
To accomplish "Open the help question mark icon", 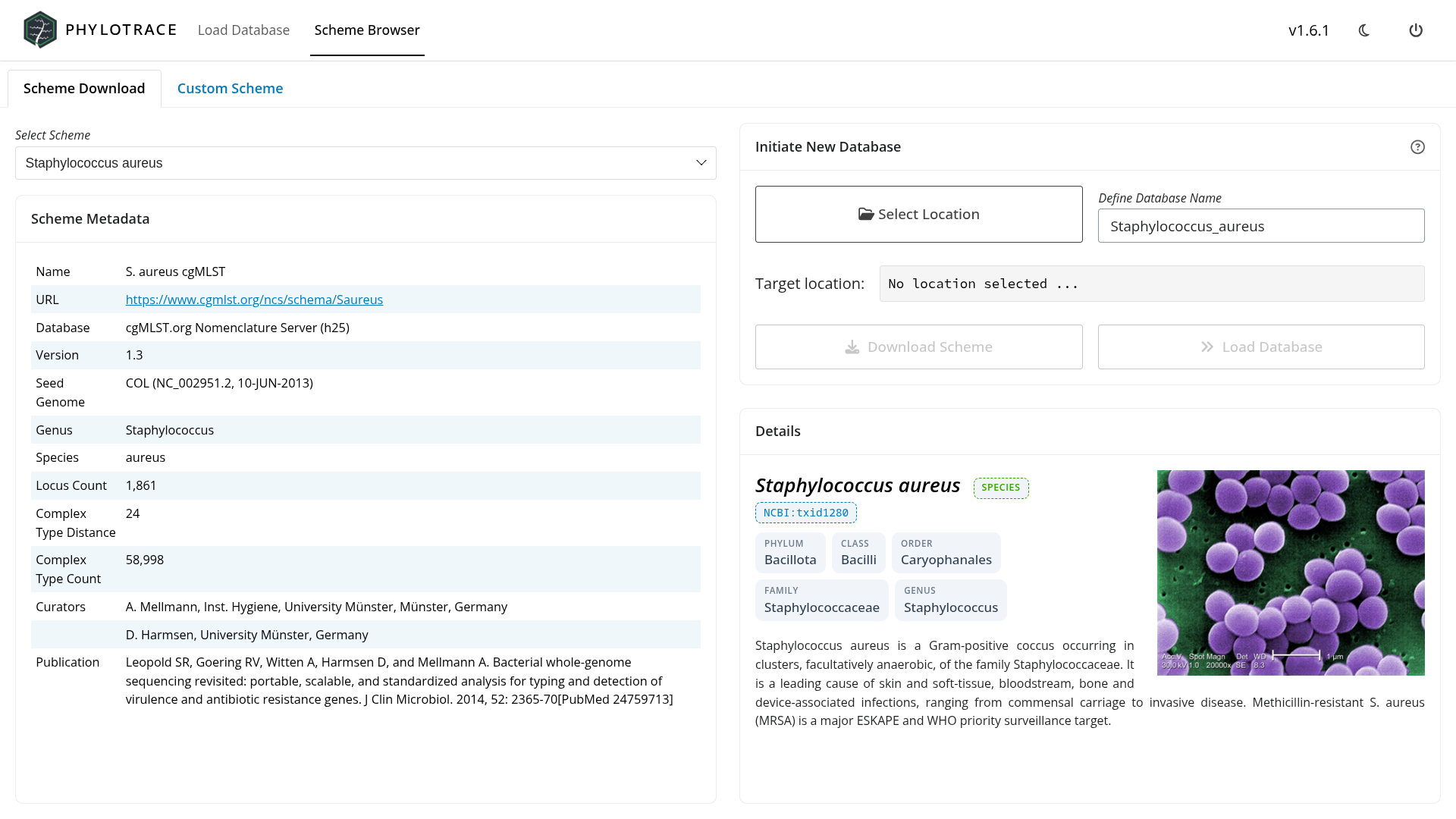I will click(x=1417, y=147).
